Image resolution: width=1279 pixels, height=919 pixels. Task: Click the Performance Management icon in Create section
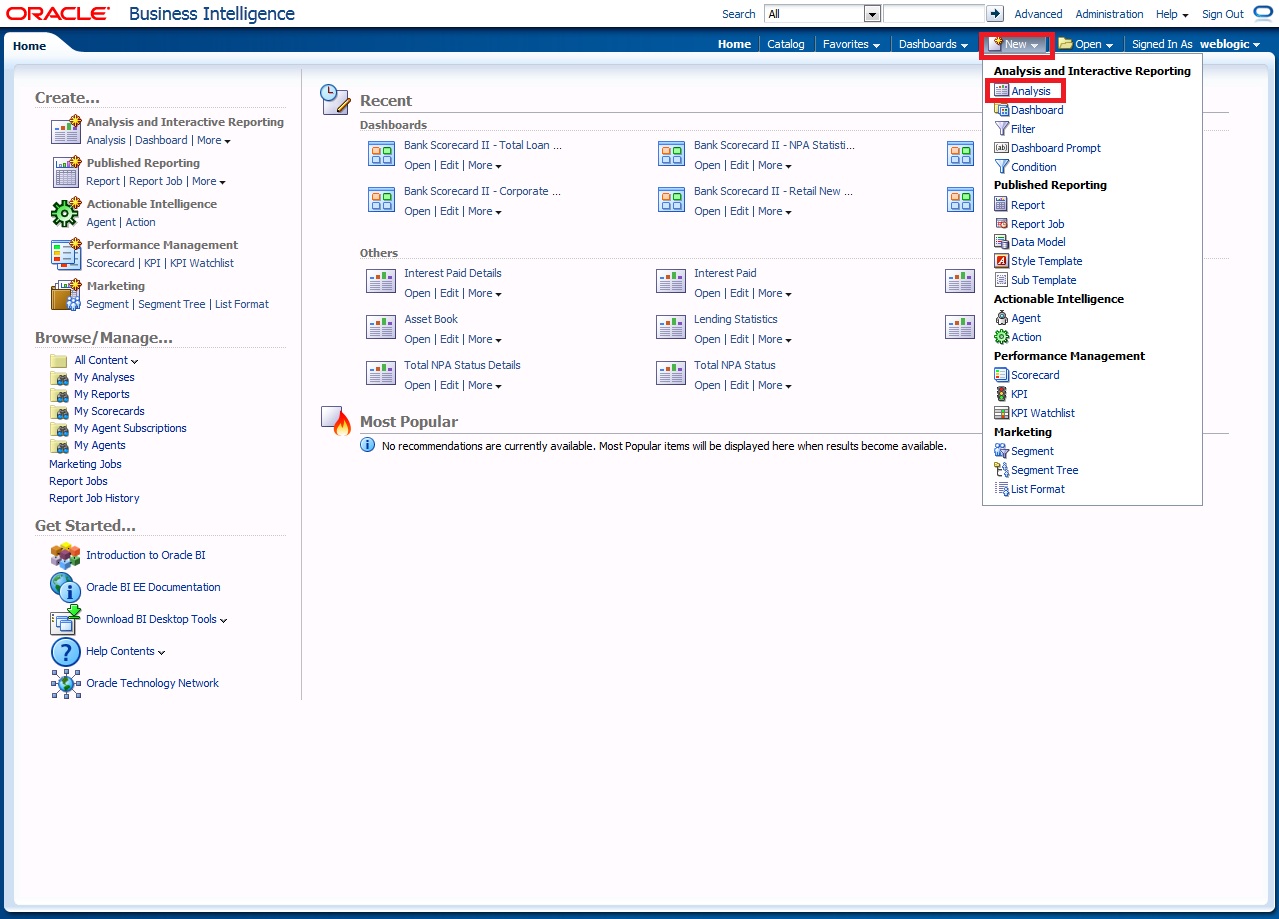[66, 254]
